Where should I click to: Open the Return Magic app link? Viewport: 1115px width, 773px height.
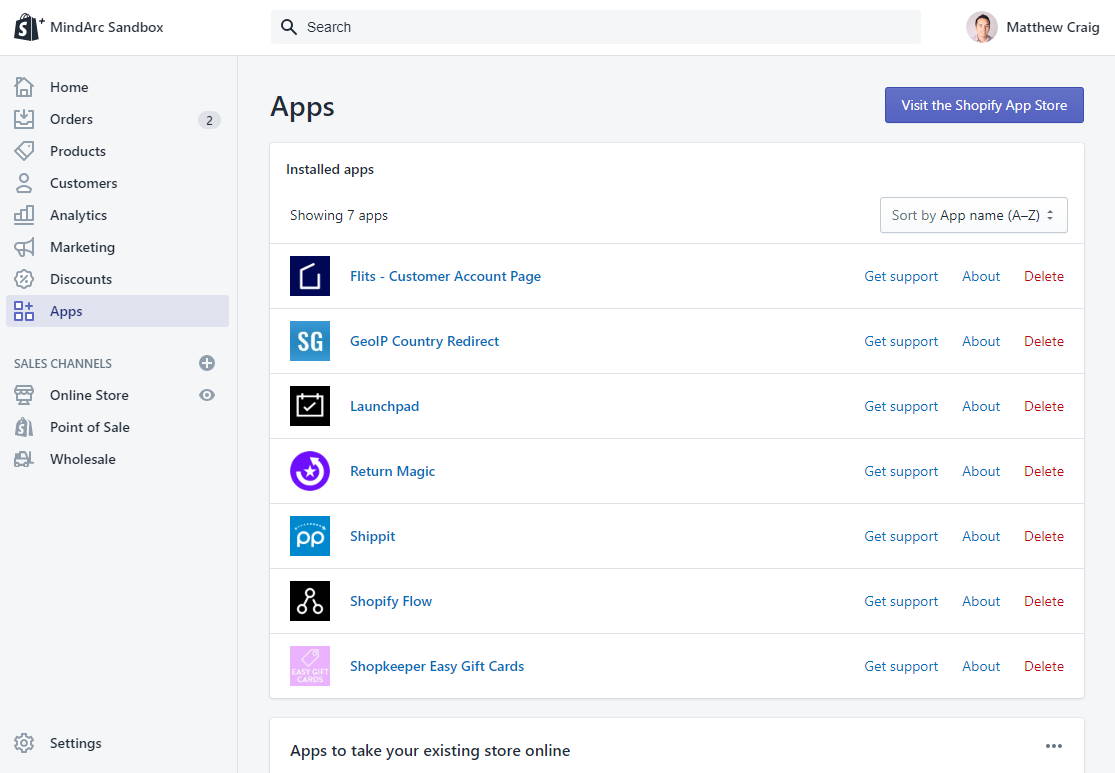[x=393, y=471]
